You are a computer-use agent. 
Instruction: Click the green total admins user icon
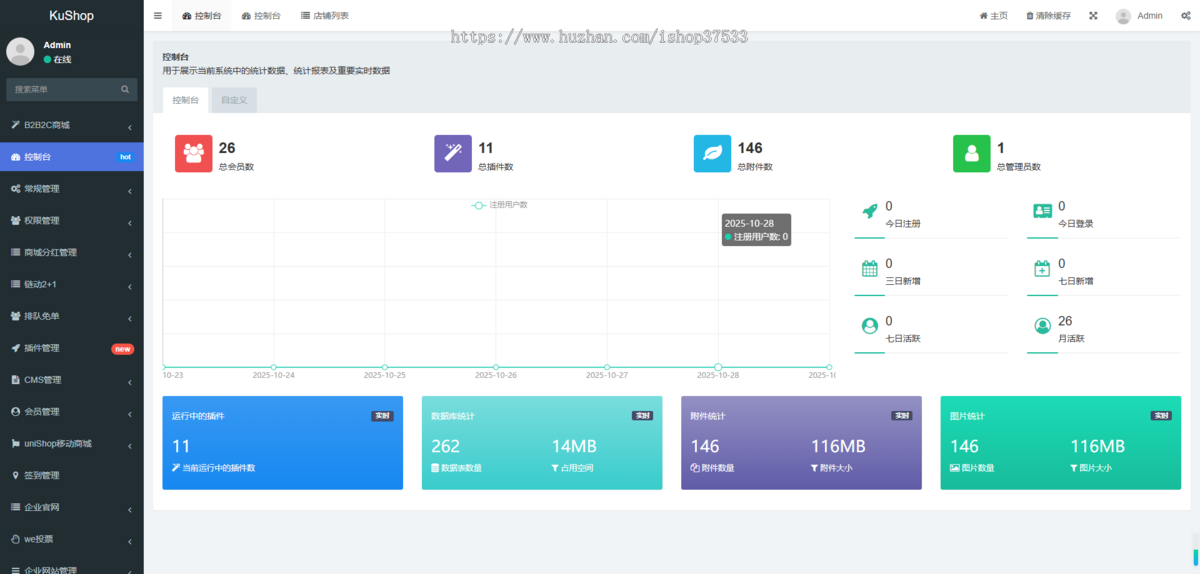[971, 153]
